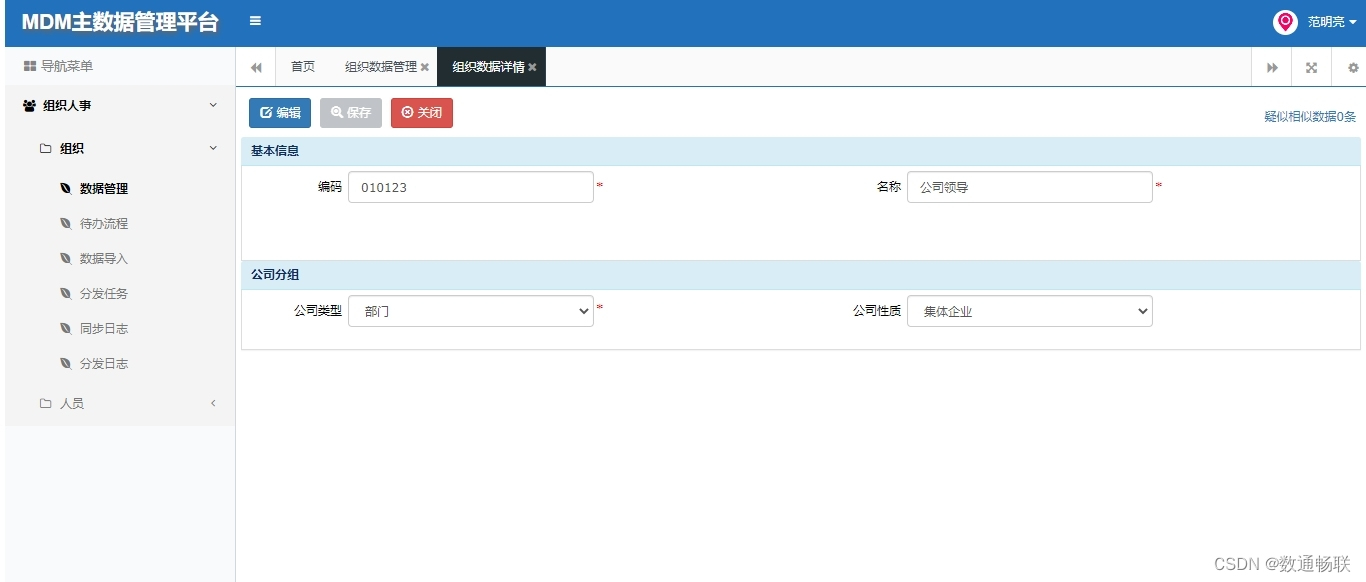Click the 导航菜单 grid icon
1366x582 pixels.
pyautogui.click(x=30, y=66)
